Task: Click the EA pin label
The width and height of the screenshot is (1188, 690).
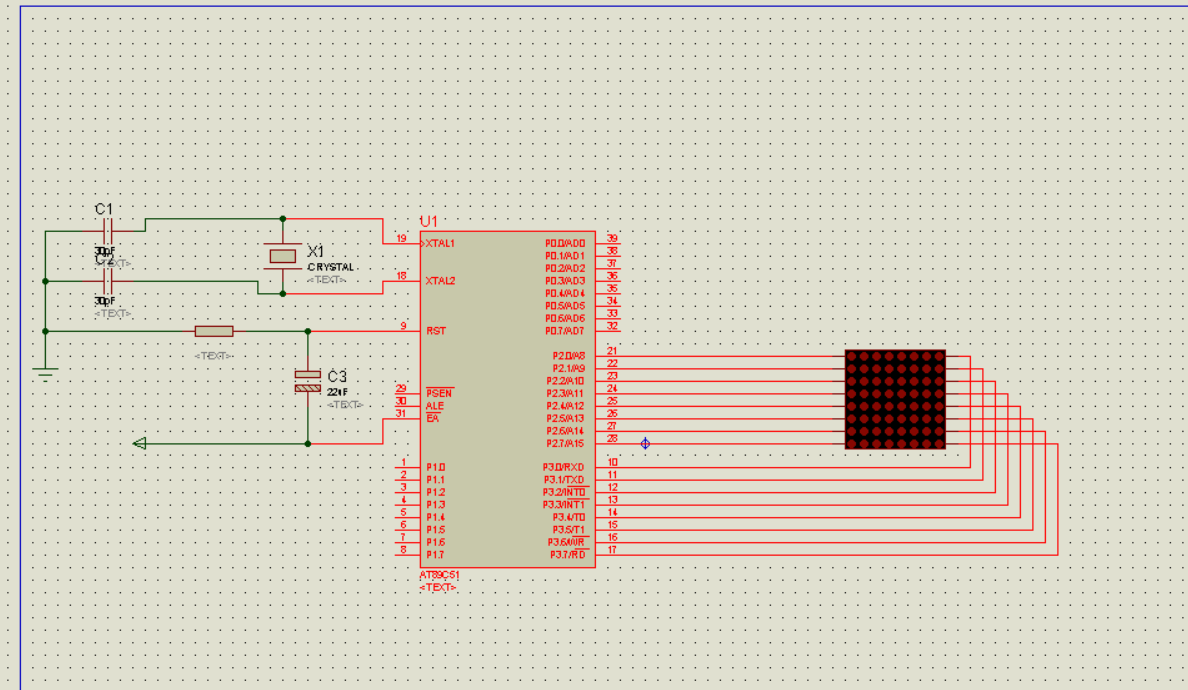Action: (x=432, y=418)
